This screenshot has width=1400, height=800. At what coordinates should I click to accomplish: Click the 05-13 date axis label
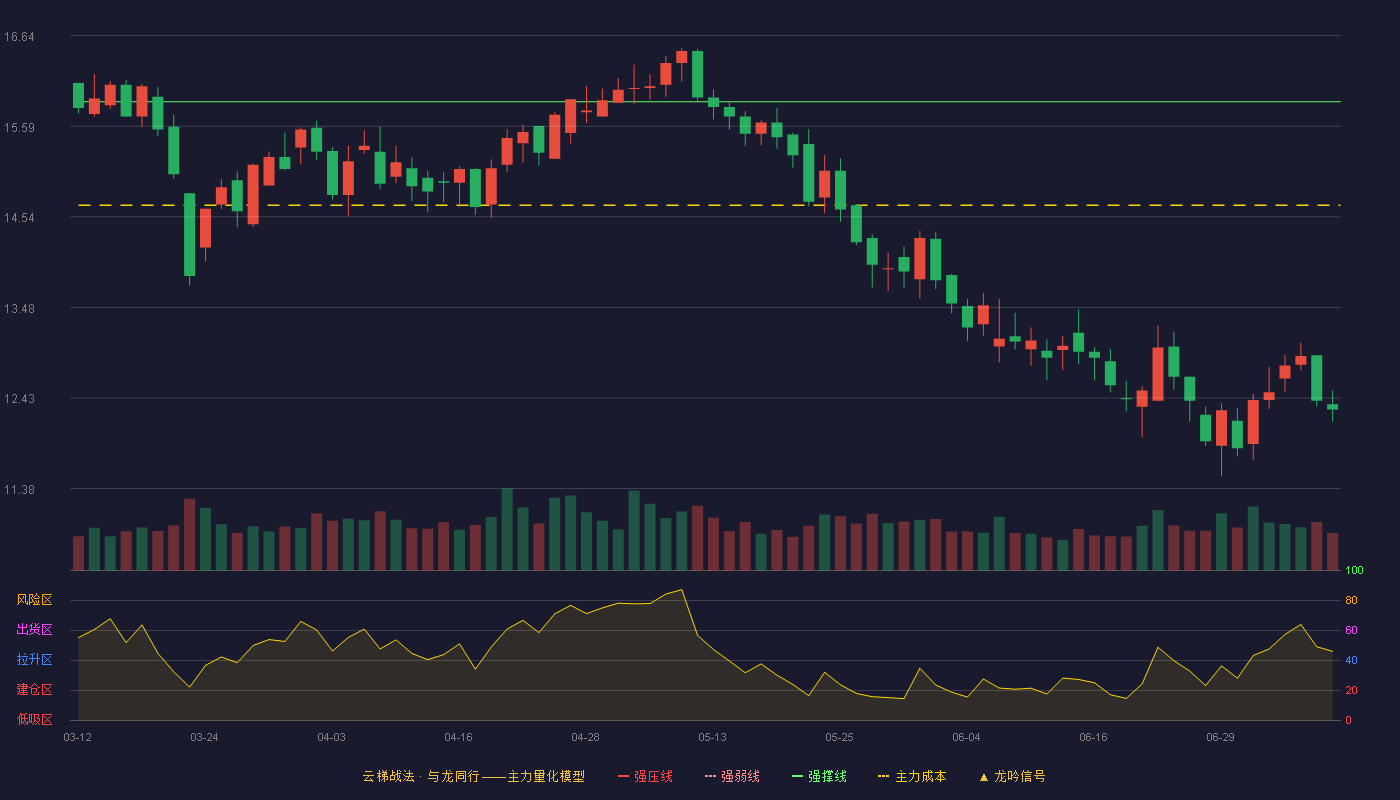point(712,737)
